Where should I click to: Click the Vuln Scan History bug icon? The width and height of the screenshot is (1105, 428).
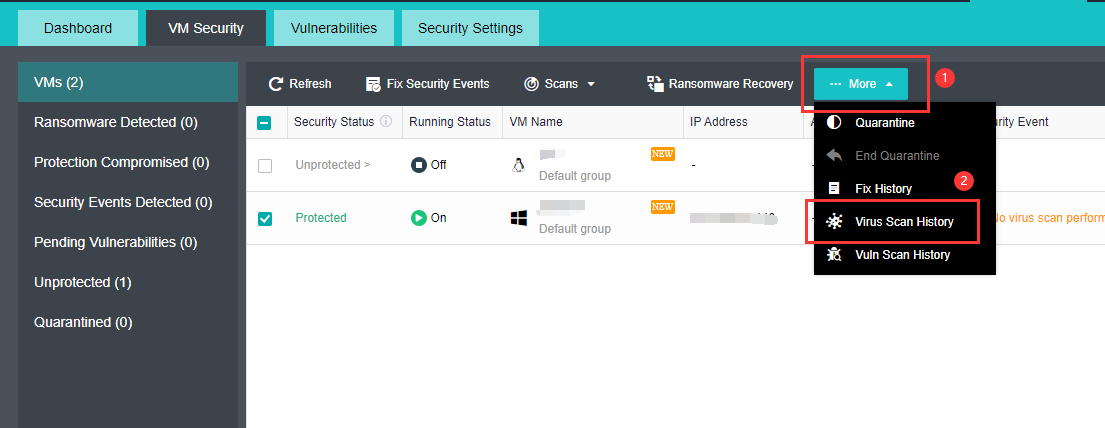[x=834, y=255]
